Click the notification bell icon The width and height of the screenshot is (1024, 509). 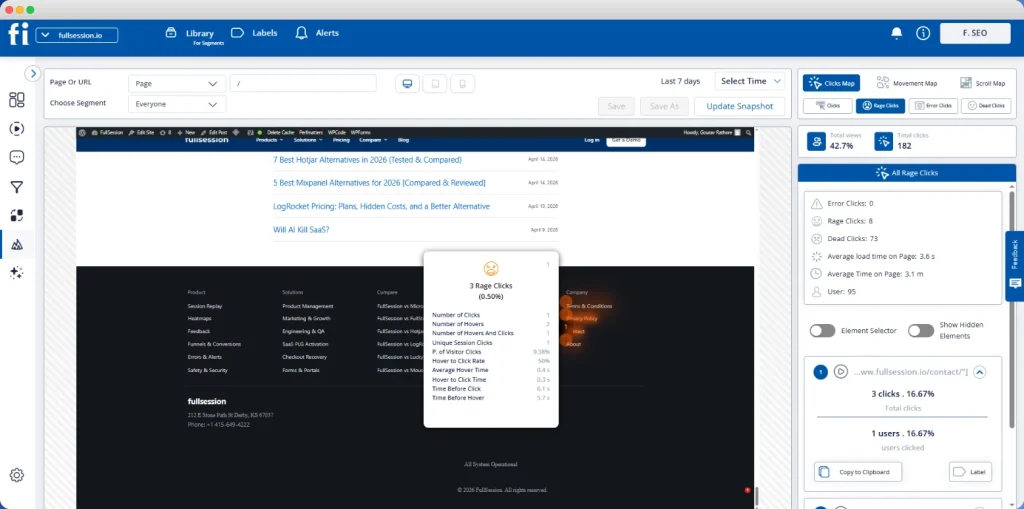point(897,33)
